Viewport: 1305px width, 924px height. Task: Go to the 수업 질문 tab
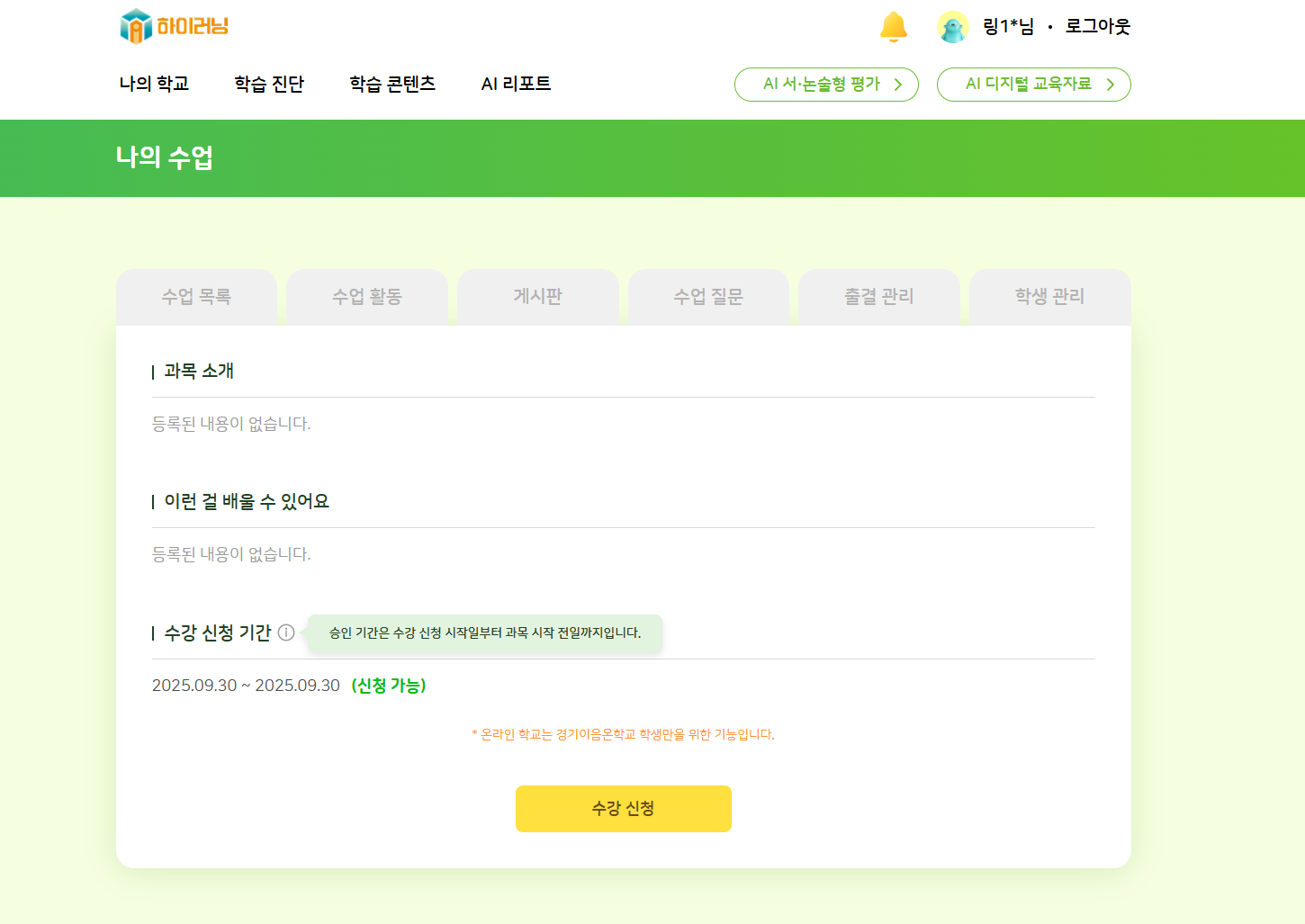(x=708, y=297)
